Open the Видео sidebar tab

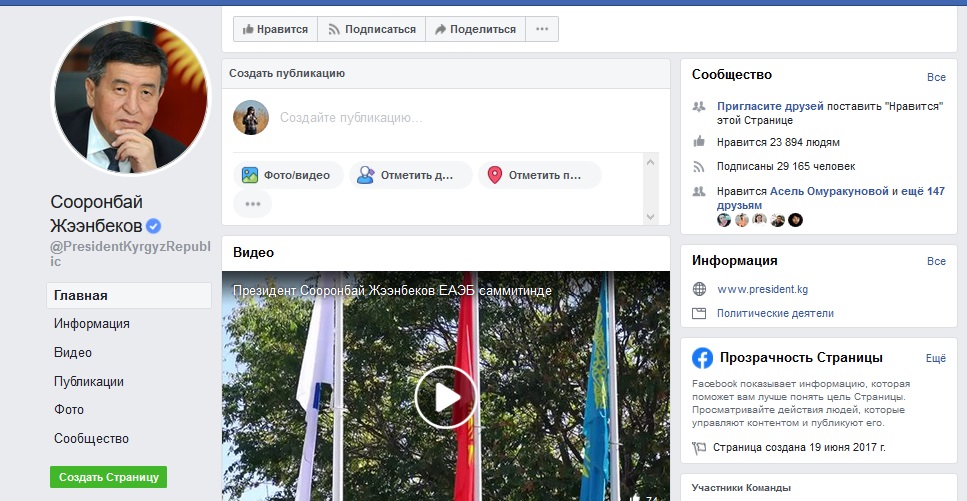[73, 353]
